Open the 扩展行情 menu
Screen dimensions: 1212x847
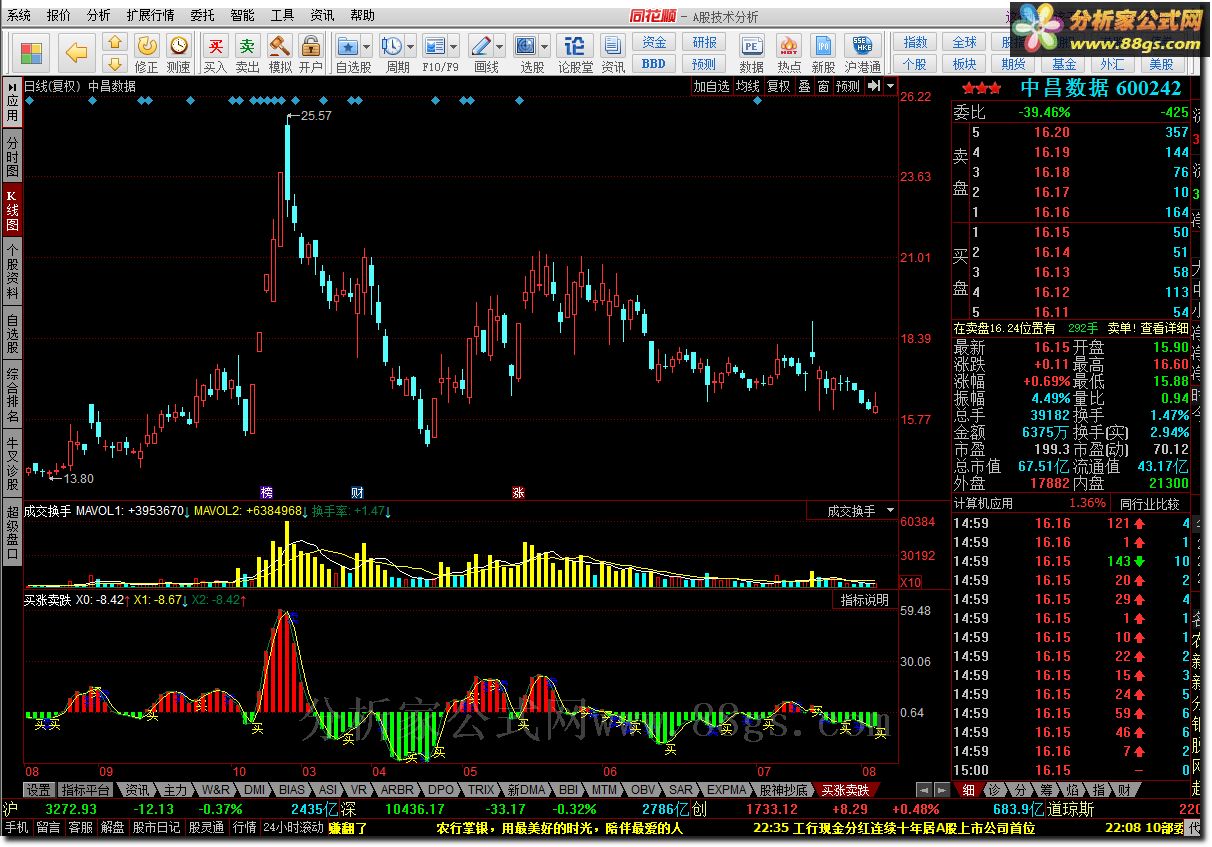pos(150,16)
